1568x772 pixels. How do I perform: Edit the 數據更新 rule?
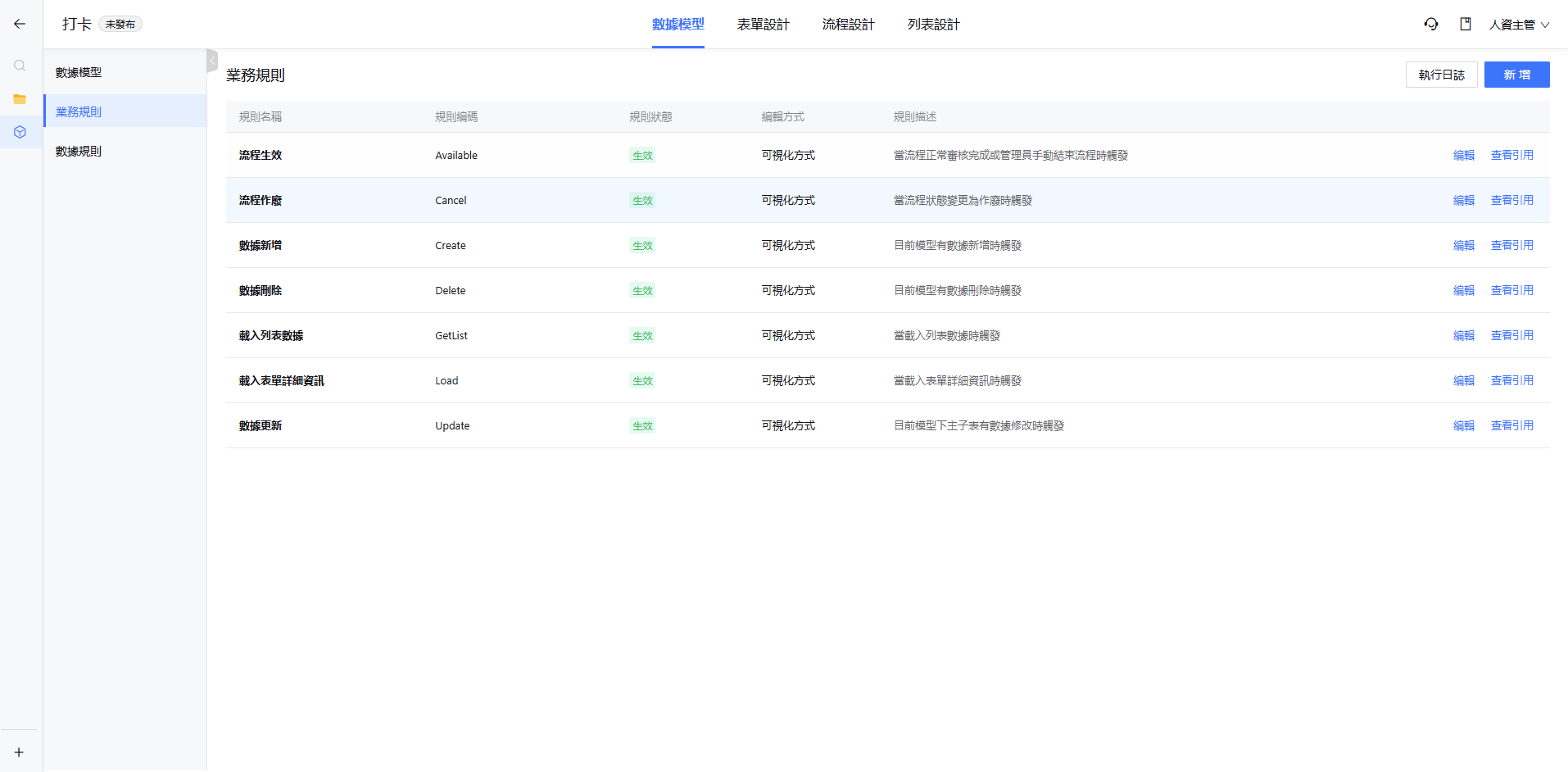(1463, 425)
